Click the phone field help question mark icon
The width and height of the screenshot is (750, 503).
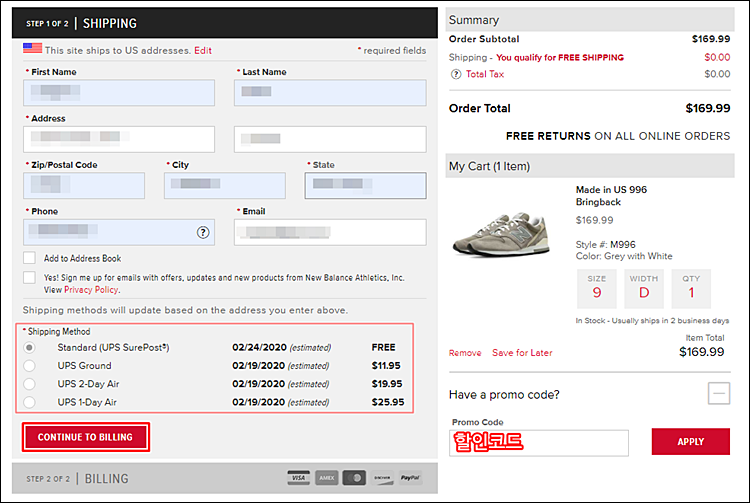click(203, 232)
